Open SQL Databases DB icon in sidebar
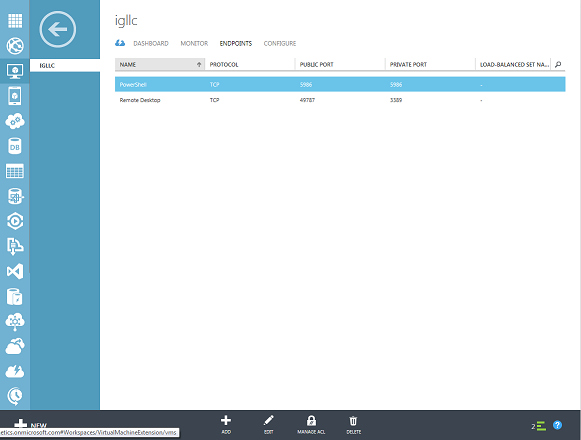Screen dimensions: 581x440 pyautogui.click(x=15, y=146)
